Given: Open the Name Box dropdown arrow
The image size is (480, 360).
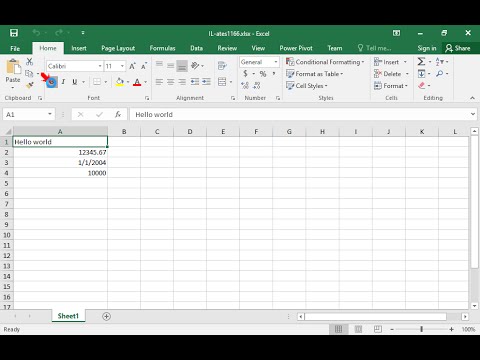Looking at the screenshot, I should 50,114.
